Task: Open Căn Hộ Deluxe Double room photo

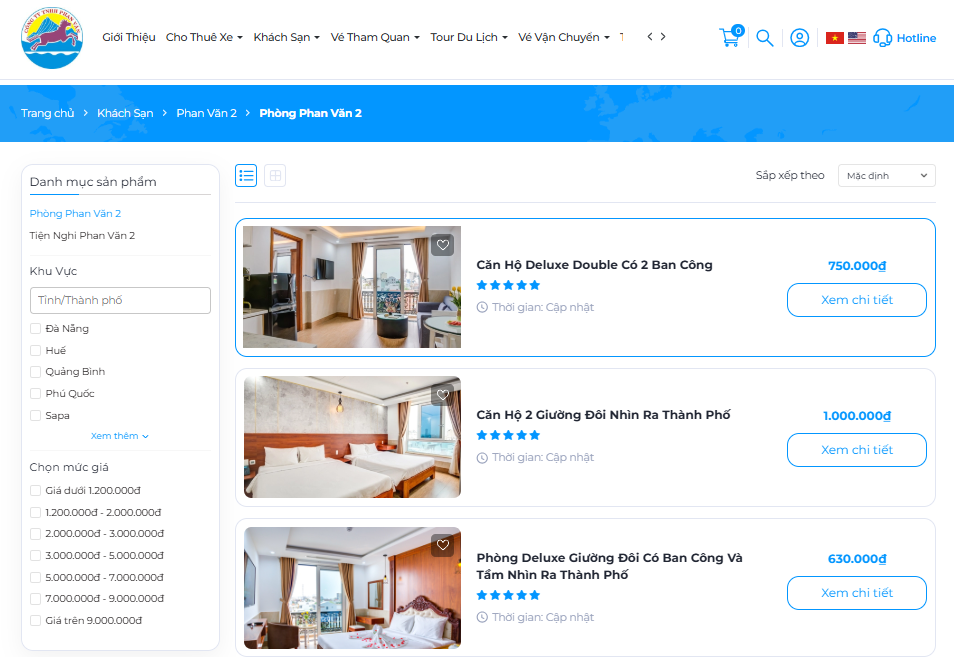Action: click(x=352, y=287)
